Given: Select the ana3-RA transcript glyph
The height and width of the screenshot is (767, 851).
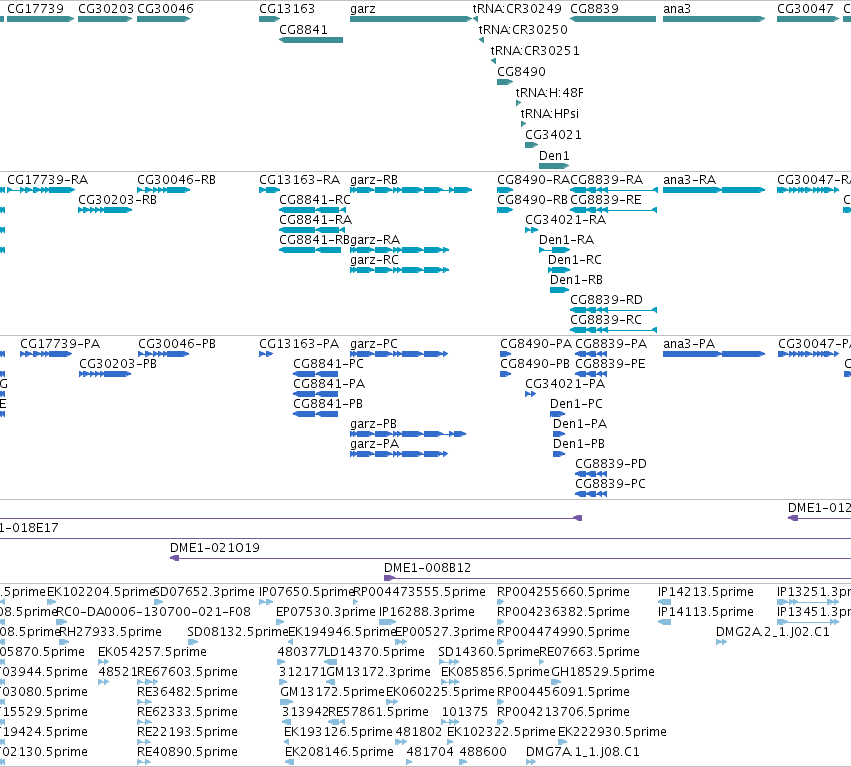Looking at the screenshot, I should click(x=714, y=190).
